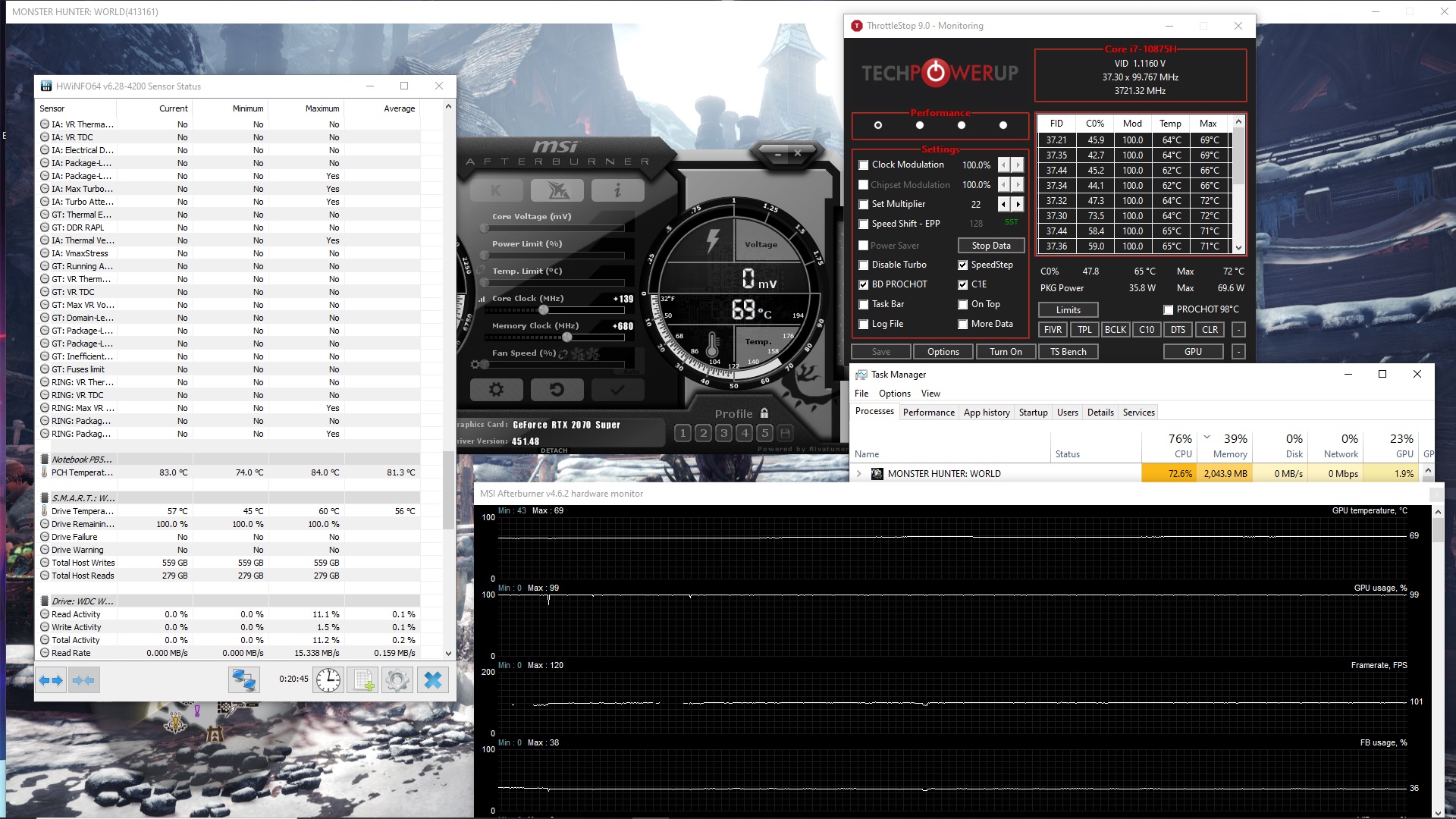The height and width of the screenshot is (819, 1456).
Task: Open HWiNFO network remote monitor icon
Action: click(x=244, y=680)
